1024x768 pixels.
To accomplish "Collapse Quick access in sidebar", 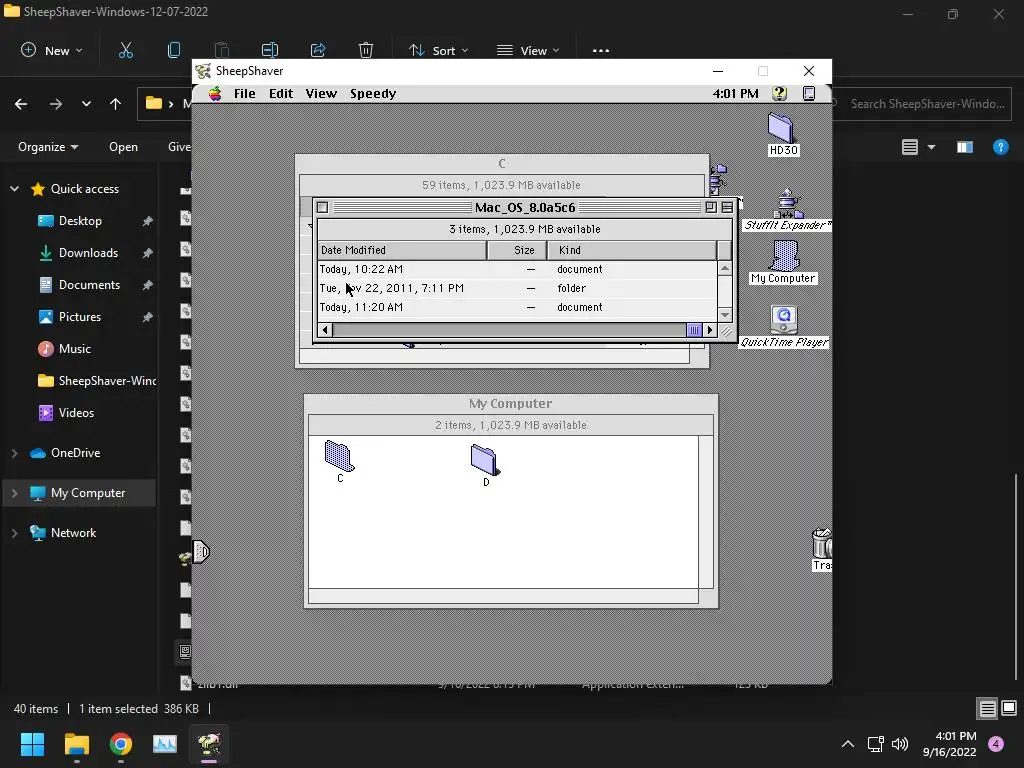I will pos(14,189).
